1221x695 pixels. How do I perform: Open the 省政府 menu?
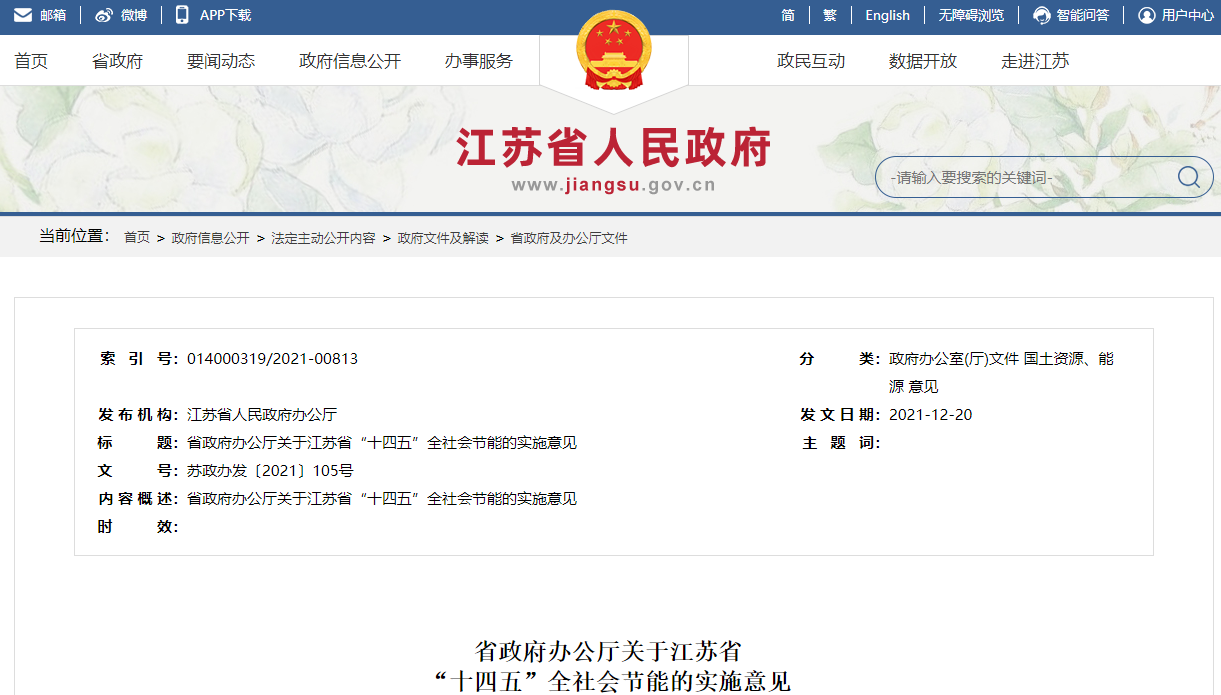coord(117,61)
